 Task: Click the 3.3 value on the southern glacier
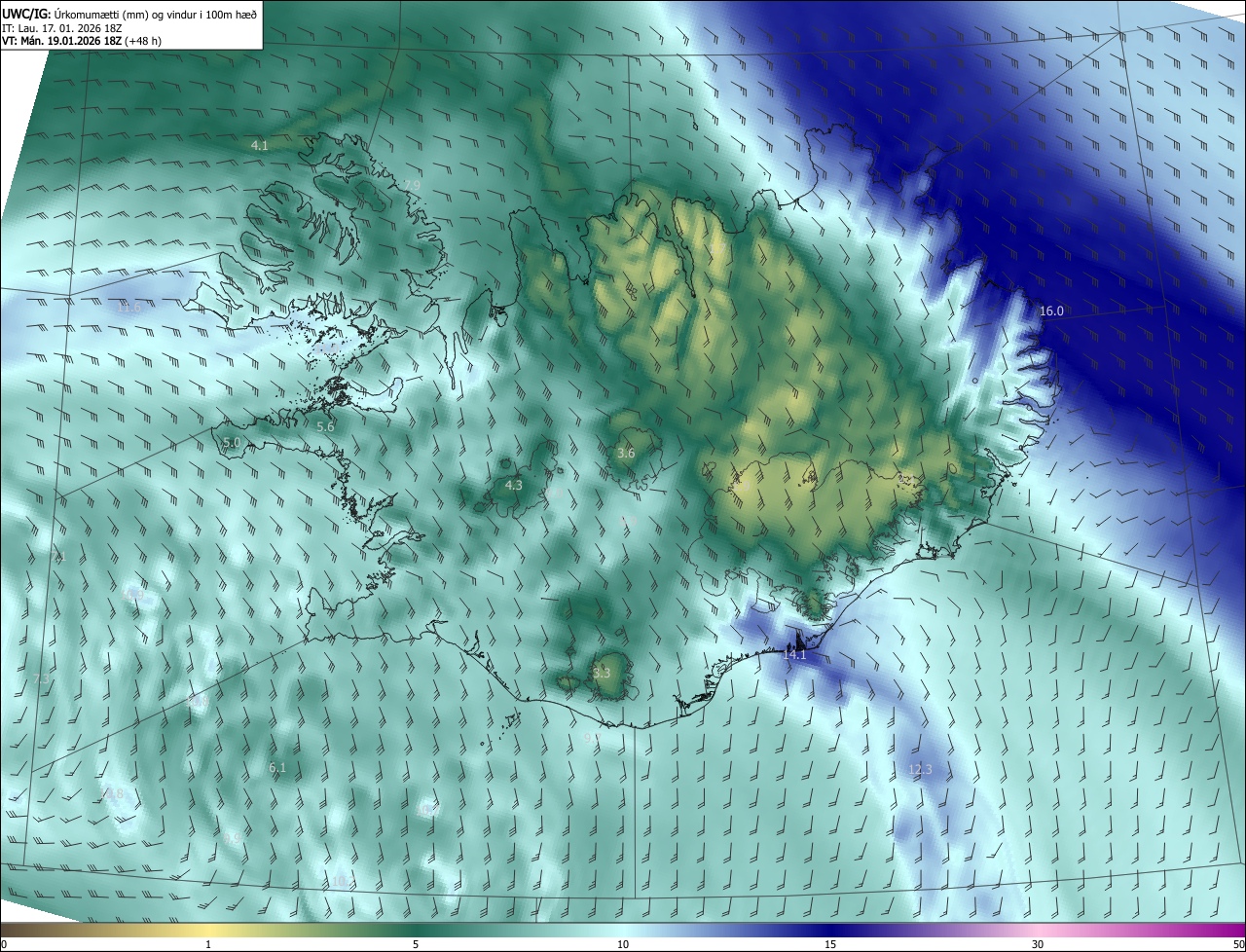point(602,673)
